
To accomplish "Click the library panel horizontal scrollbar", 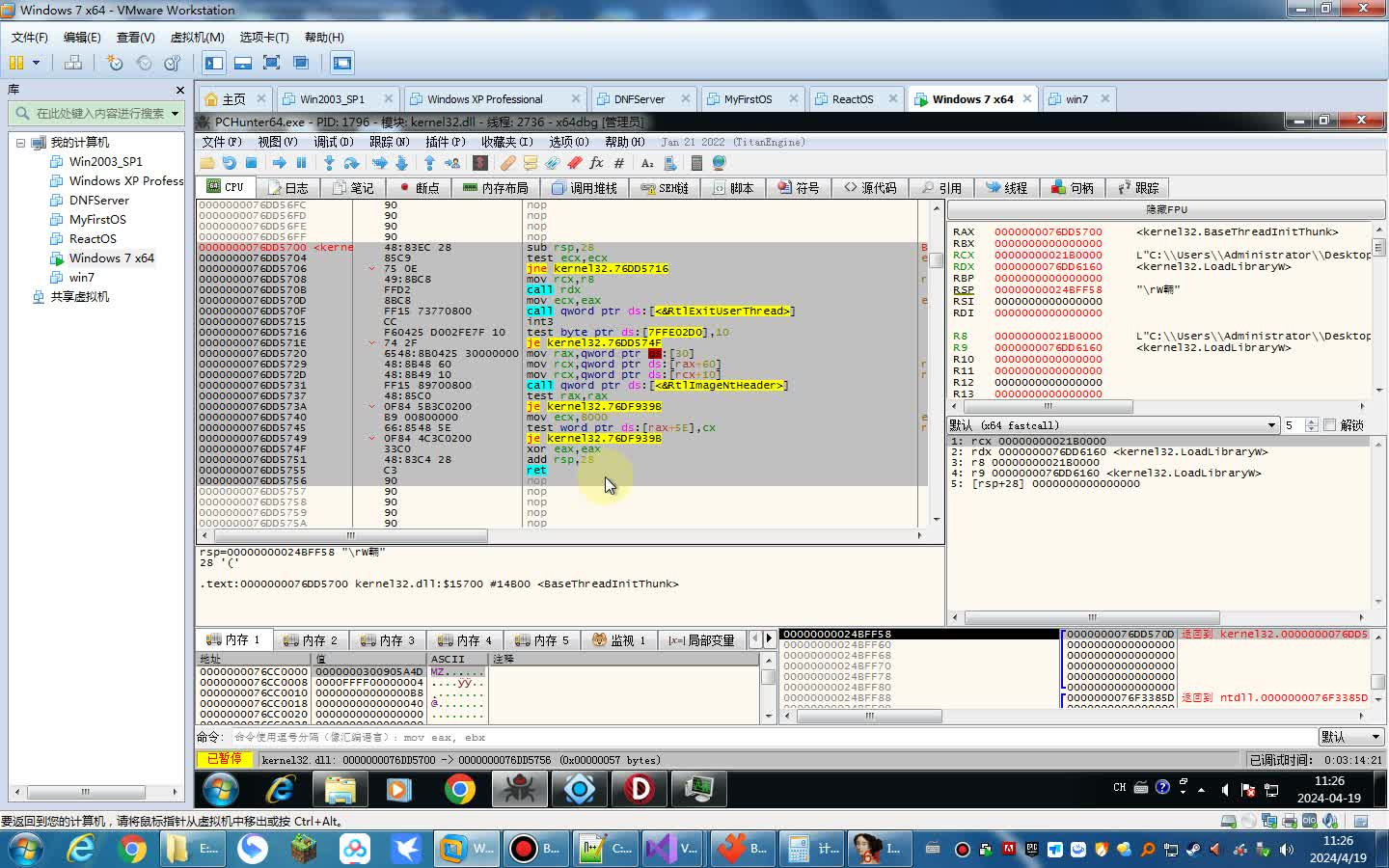I will click(x=95, y=792).
